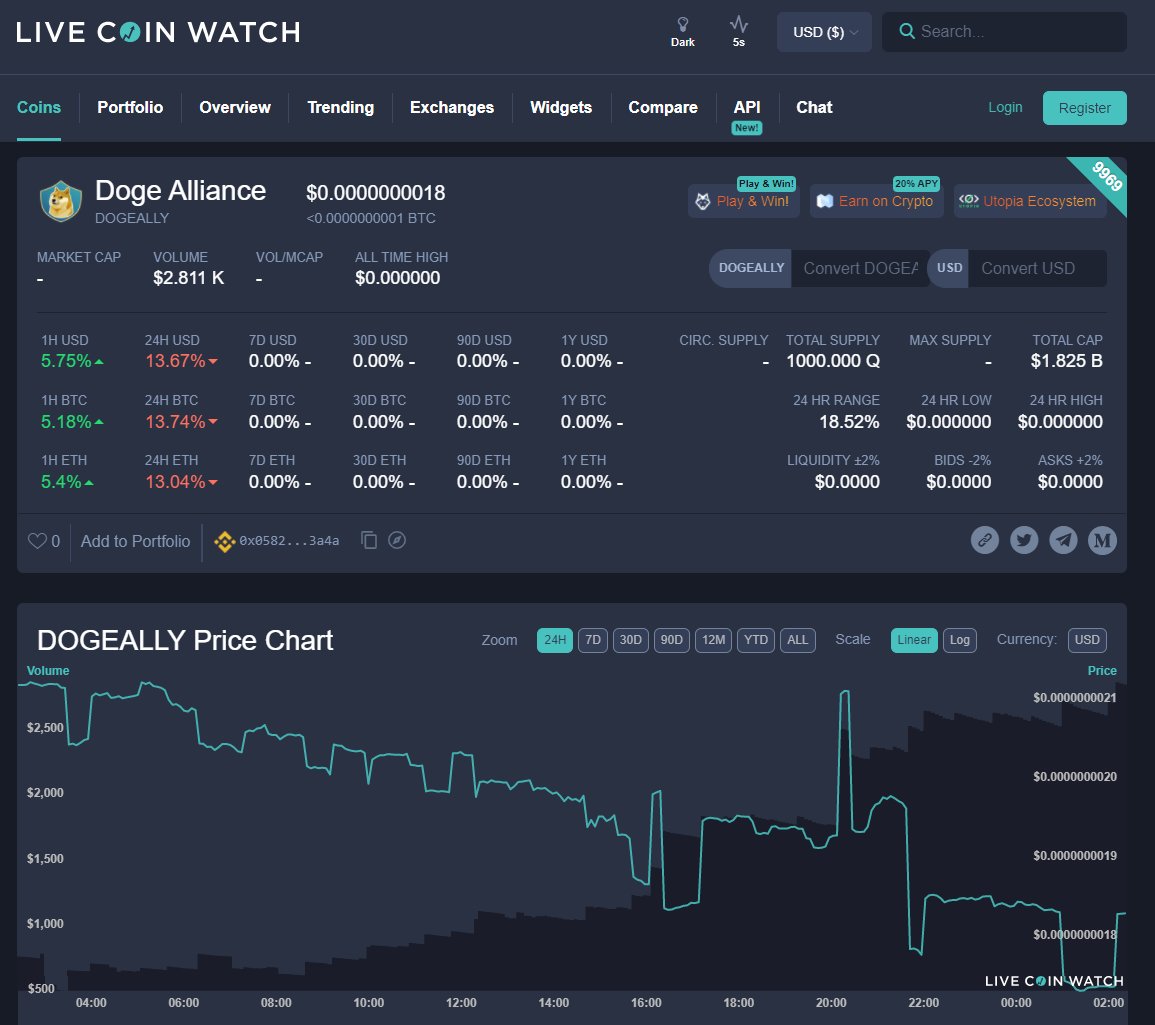The width and height of the screenshot is (1155, 1025).
Task: Click the Doge Alliance coin logo
Action: click(x=60, y=201)
